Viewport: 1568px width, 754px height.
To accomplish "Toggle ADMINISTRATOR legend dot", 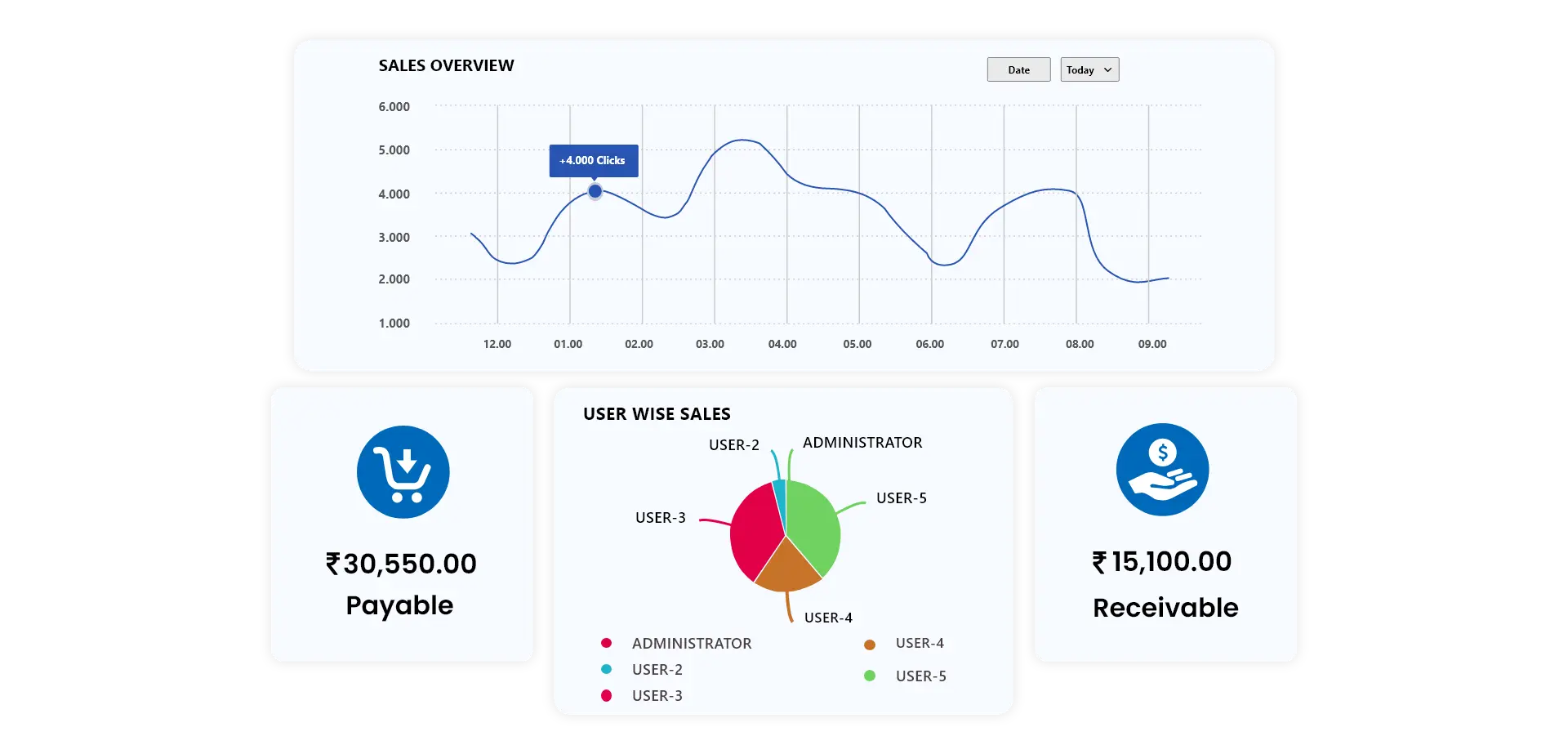I will tap(606, 644).
